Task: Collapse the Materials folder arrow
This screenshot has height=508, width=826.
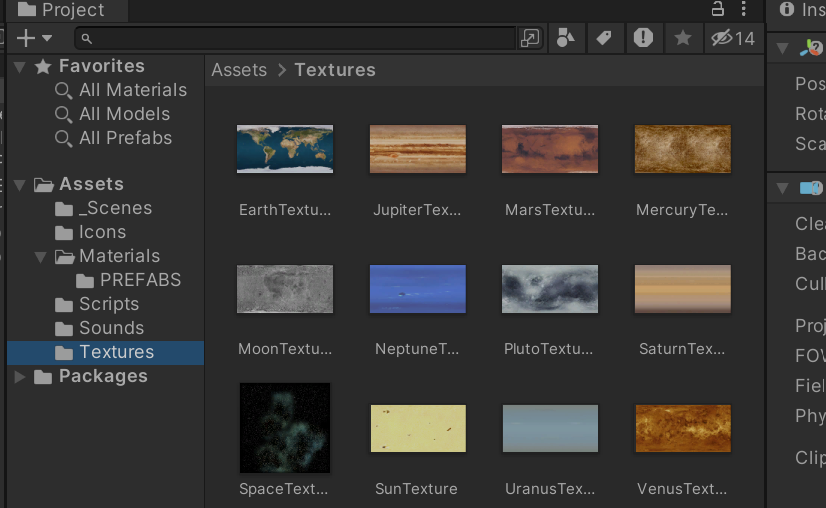Action: pyautogui.click(x=41, y=257)
